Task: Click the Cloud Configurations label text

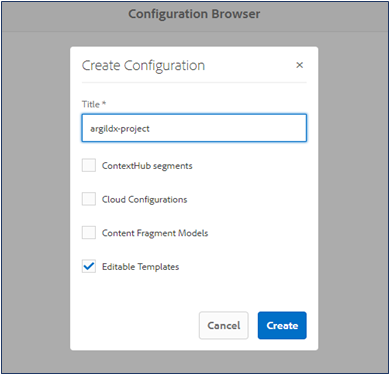Action: [x=144, y=199]
